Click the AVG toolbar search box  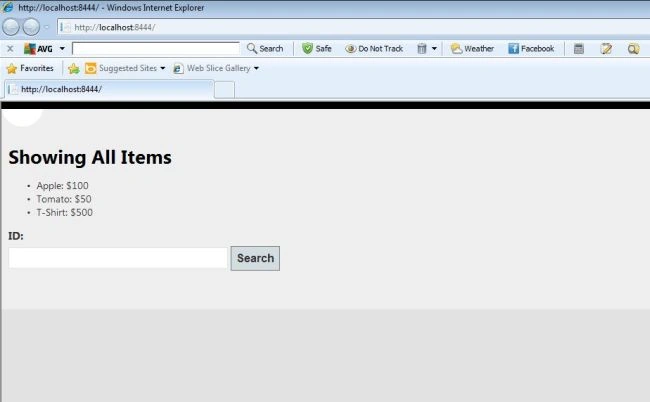click(x=156, y=48)
